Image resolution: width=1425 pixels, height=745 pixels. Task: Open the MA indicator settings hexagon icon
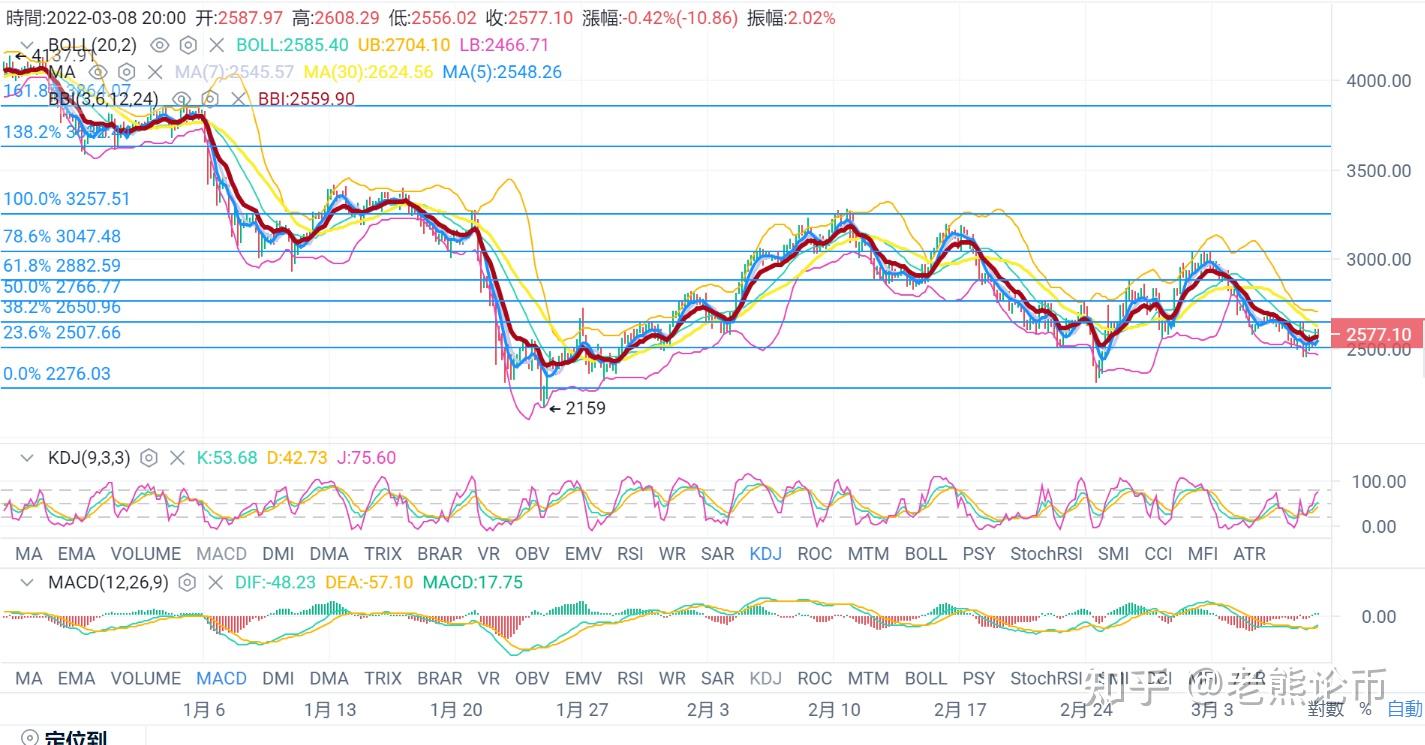(126, 72)
